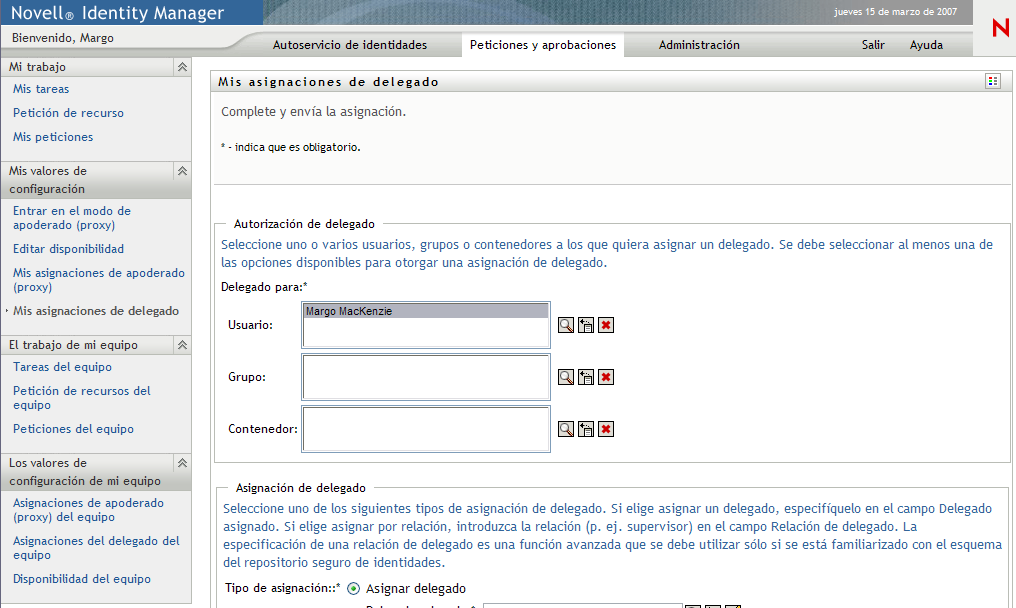The width and height of the screenshot is (1016, 608).
Task: Click the history icon next to Usuario field
Action: 585,324
